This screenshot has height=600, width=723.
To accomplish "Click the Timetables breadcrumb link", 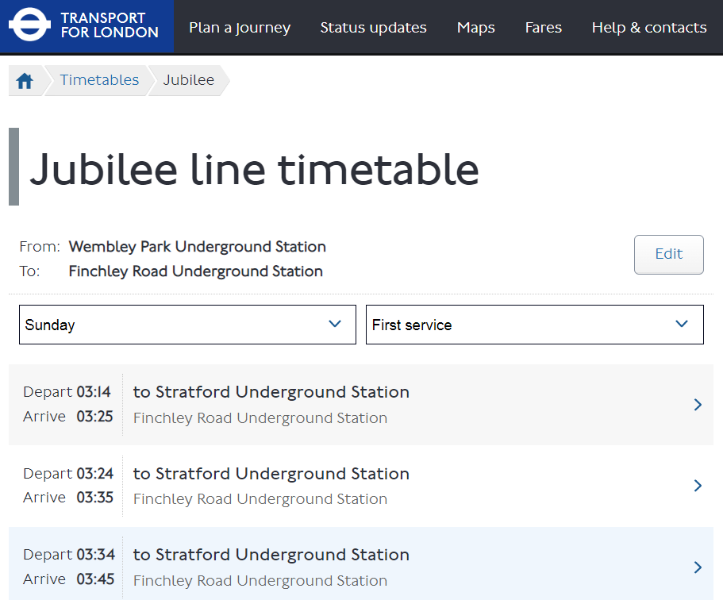I will pos(99,80).
